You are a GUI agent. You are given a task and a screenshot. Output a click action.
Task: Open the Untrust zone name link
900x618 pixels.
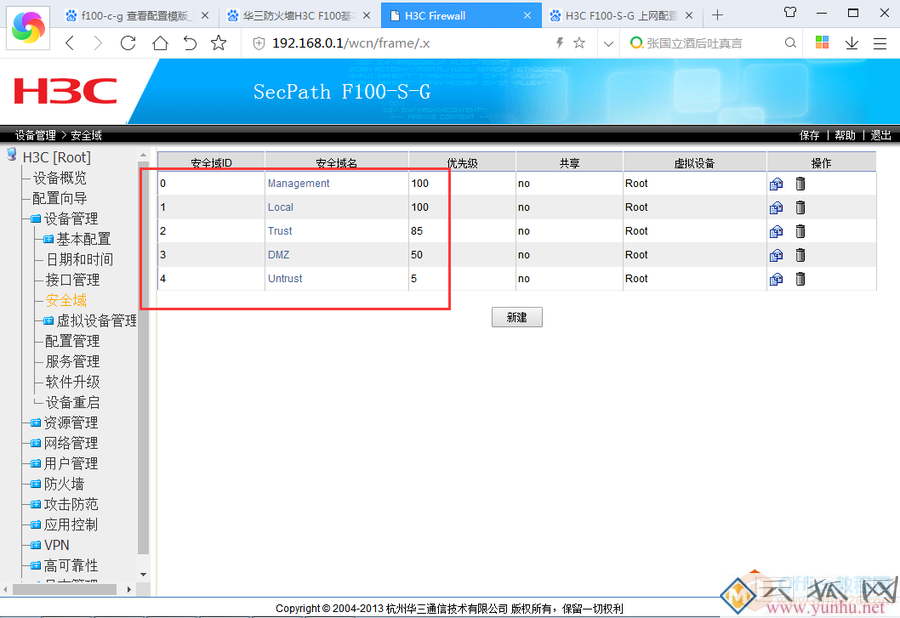[x=285, y=279]
